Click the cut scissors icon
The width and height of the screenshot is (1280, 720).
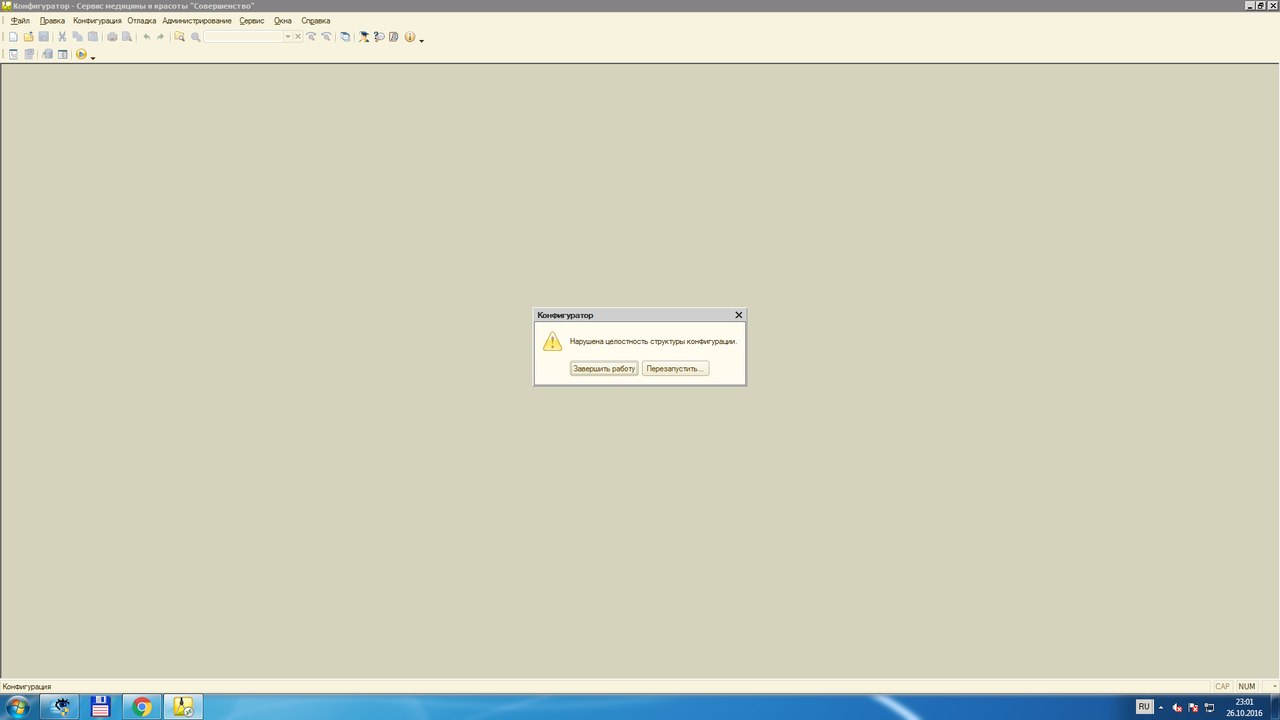tap(62, 37)
